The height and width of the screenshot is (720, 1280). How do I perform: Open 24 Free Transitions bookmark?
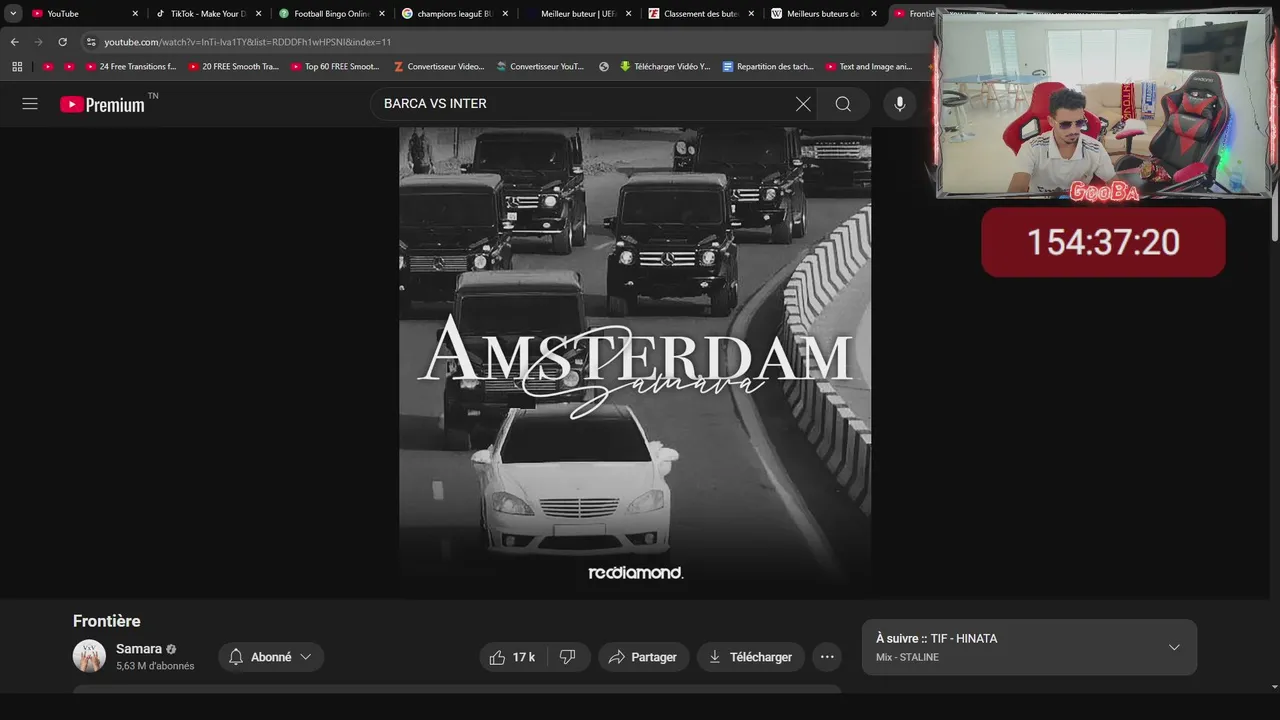(x=131, y=67)
